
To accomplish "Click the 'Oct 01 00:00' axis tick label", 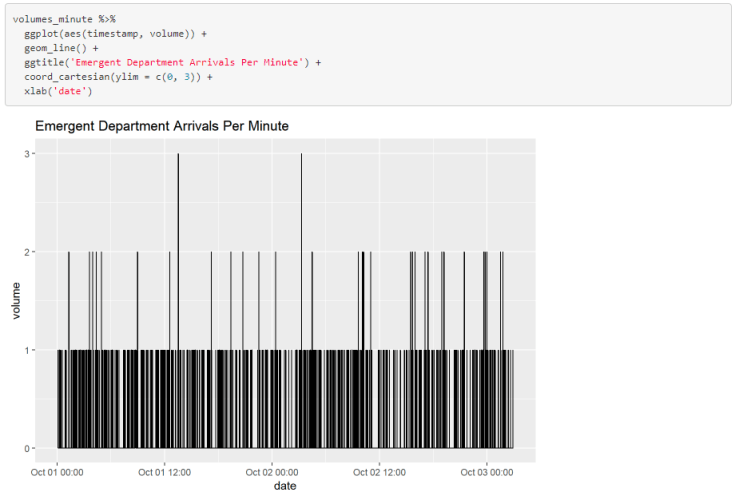I will 57,472.
